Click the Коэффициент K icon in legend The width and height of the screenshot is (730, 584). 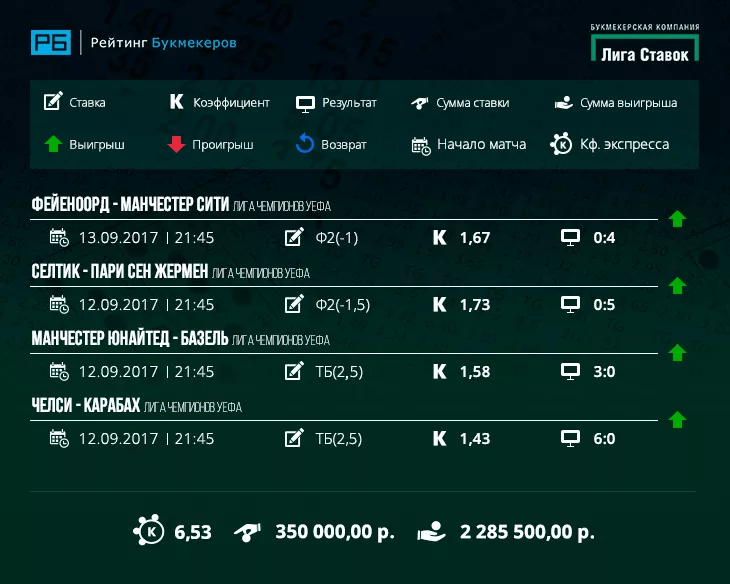tap(176, 102)
